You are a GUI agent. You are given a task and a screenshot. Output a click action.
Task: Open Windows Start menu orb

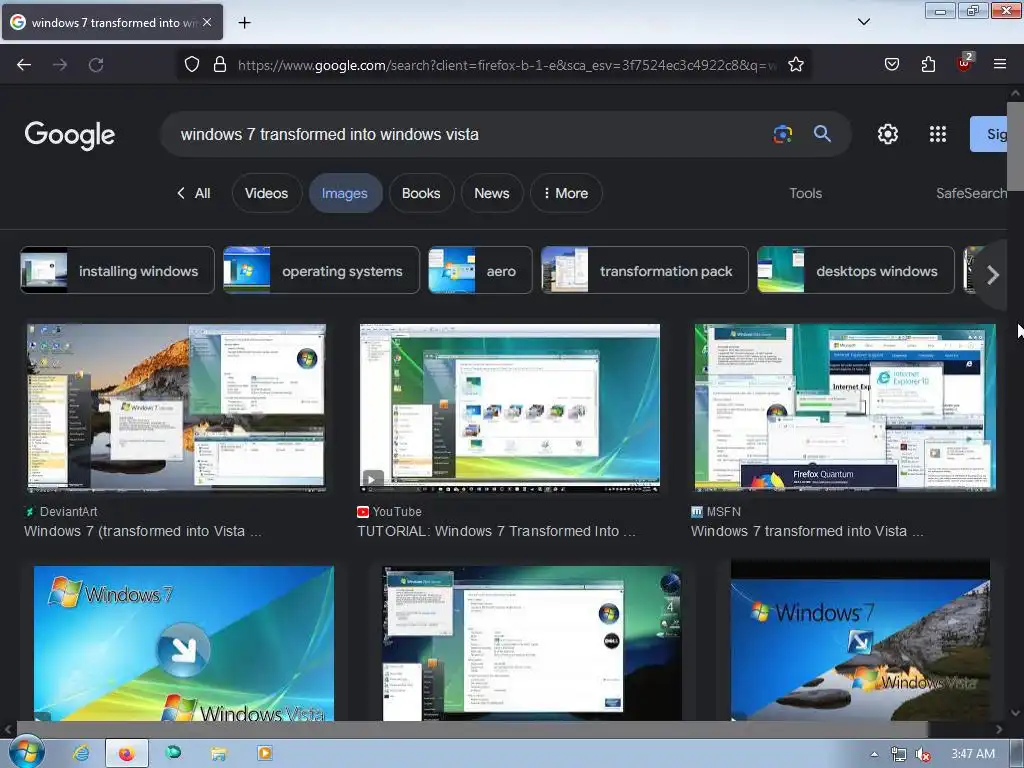[x=26, y=753]
